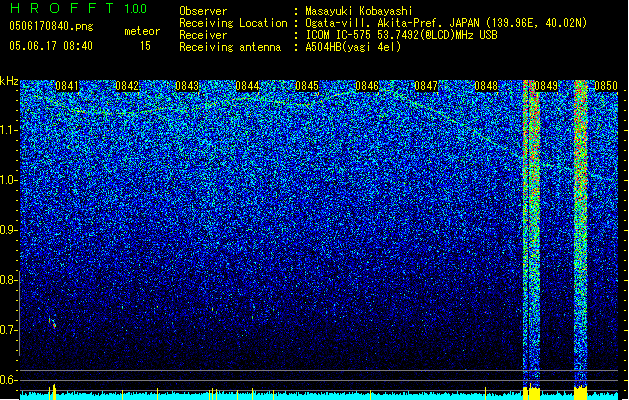Click the noise burst band before 0850

point(581,233)
